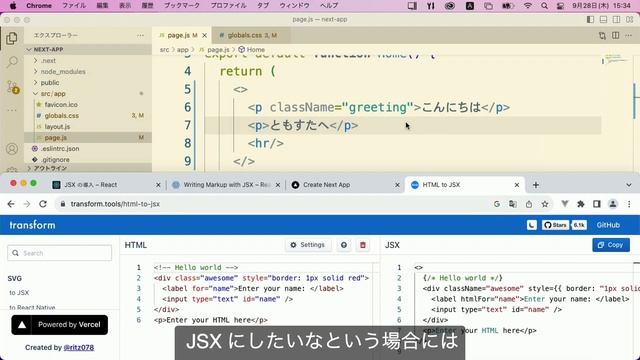Go forward in Chrome
Viewport: 640px width, 360px height.
pyautogui.click(x=27, y=204)
